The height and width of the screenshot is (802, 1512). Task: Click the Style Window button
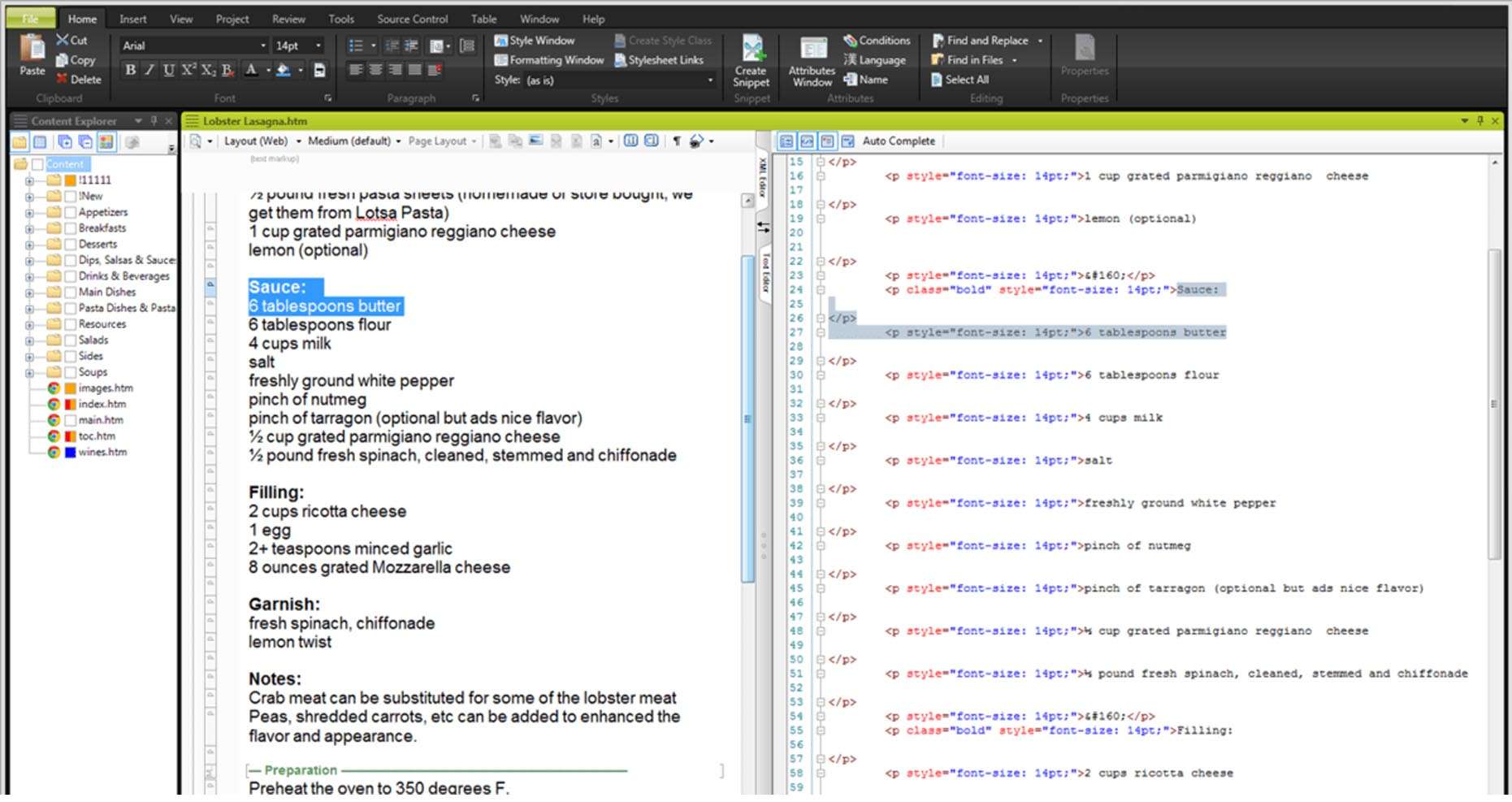[x=535, y=41]
